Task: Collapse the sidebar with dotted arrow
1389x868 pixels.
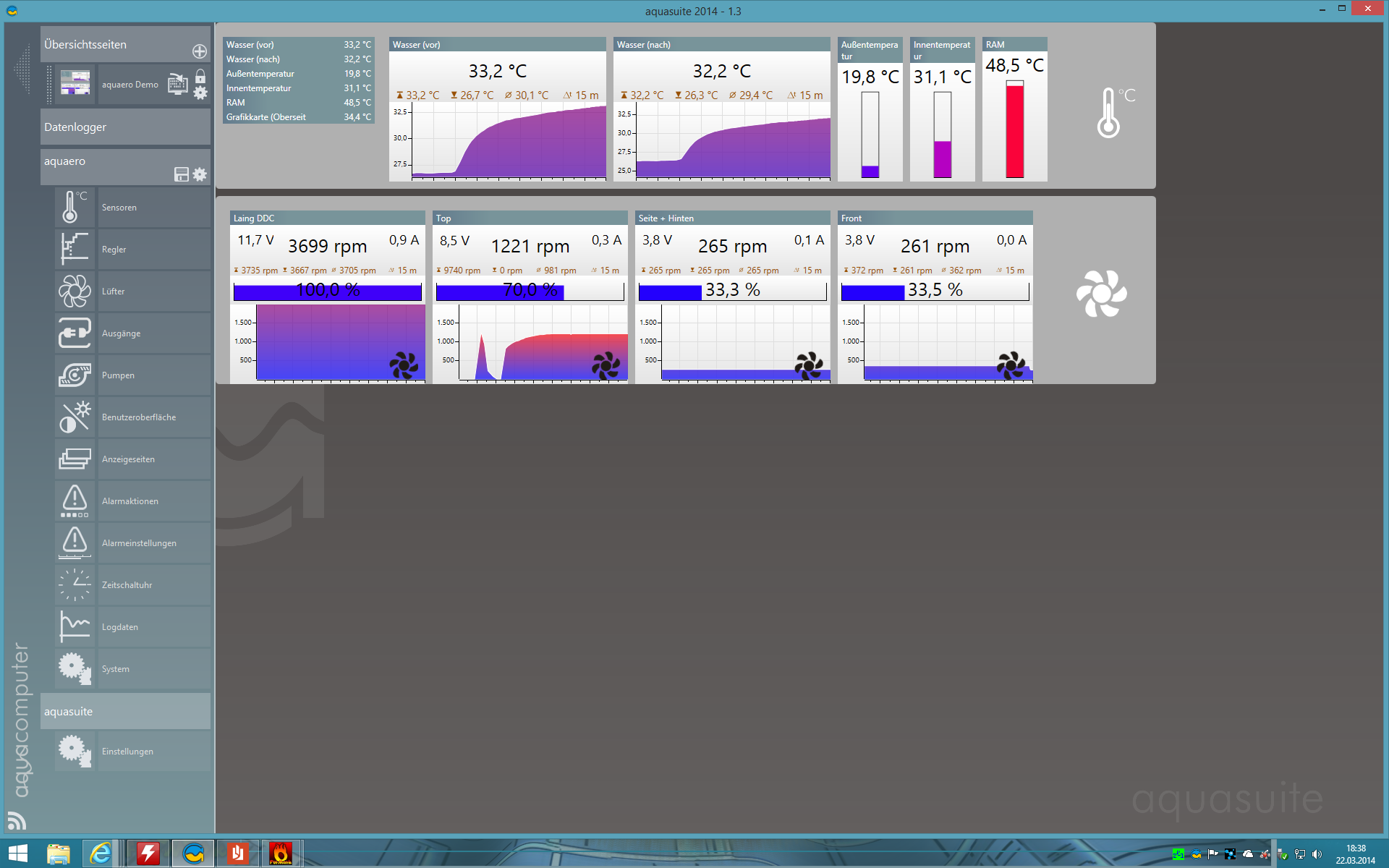Action: click(22, 69)
